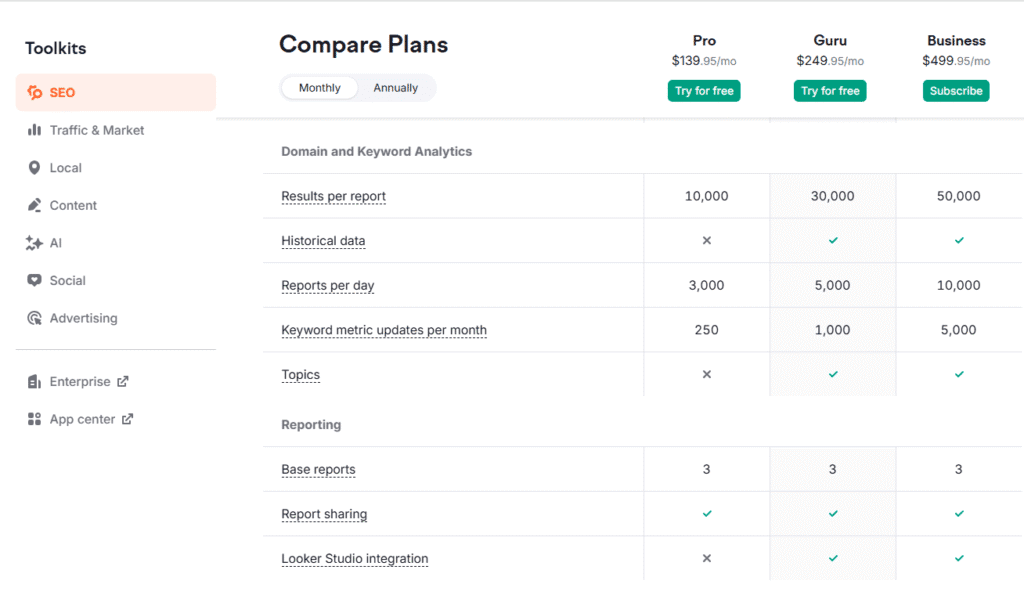Click the Topics feature label
The height and width of the screenshot is (595, 1024).
(x=300, y=375)
